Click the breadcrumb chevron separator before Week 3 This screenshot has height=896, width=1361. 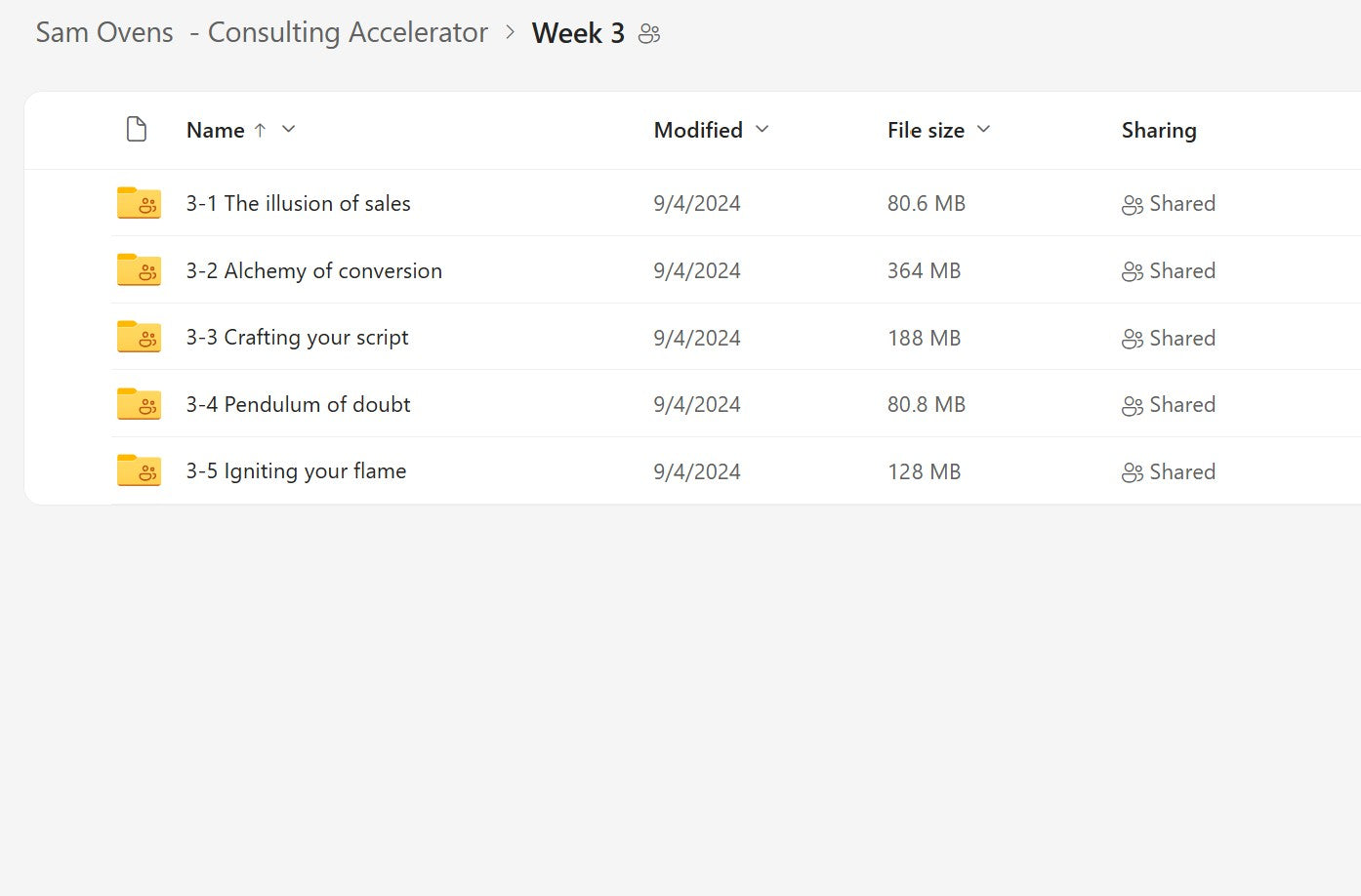coord(510,32)
